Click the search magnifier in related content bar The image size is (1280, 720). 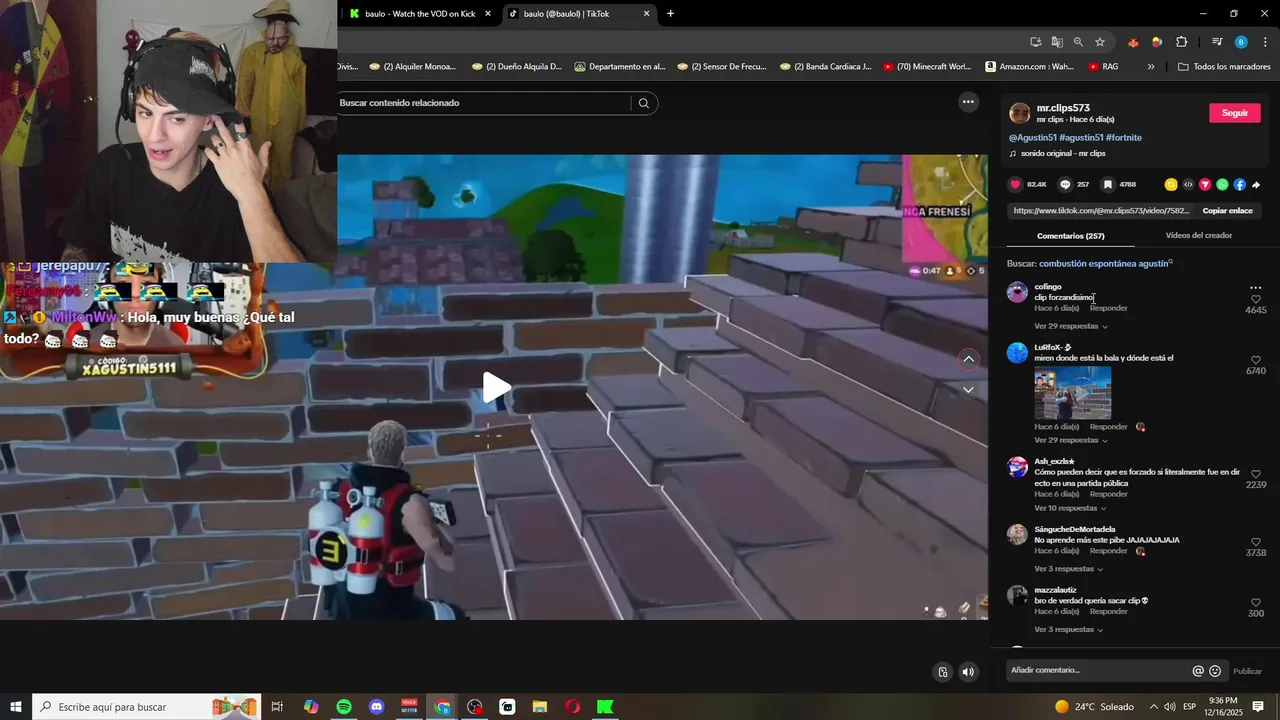click(x=644, y=103)
